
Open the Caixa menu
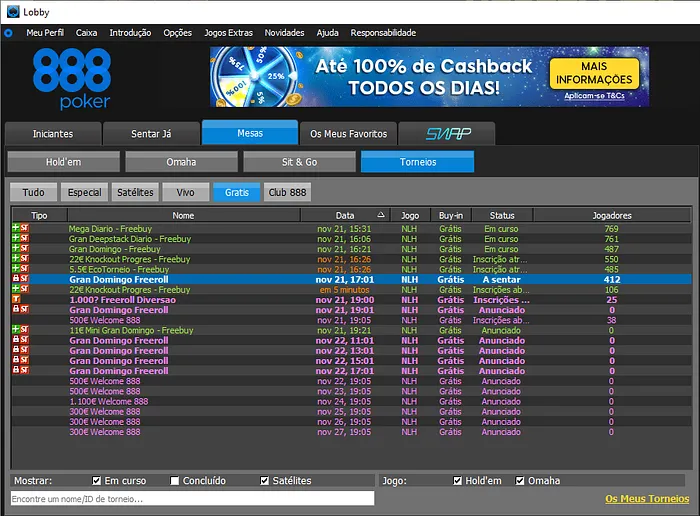[x=86, y=33]
